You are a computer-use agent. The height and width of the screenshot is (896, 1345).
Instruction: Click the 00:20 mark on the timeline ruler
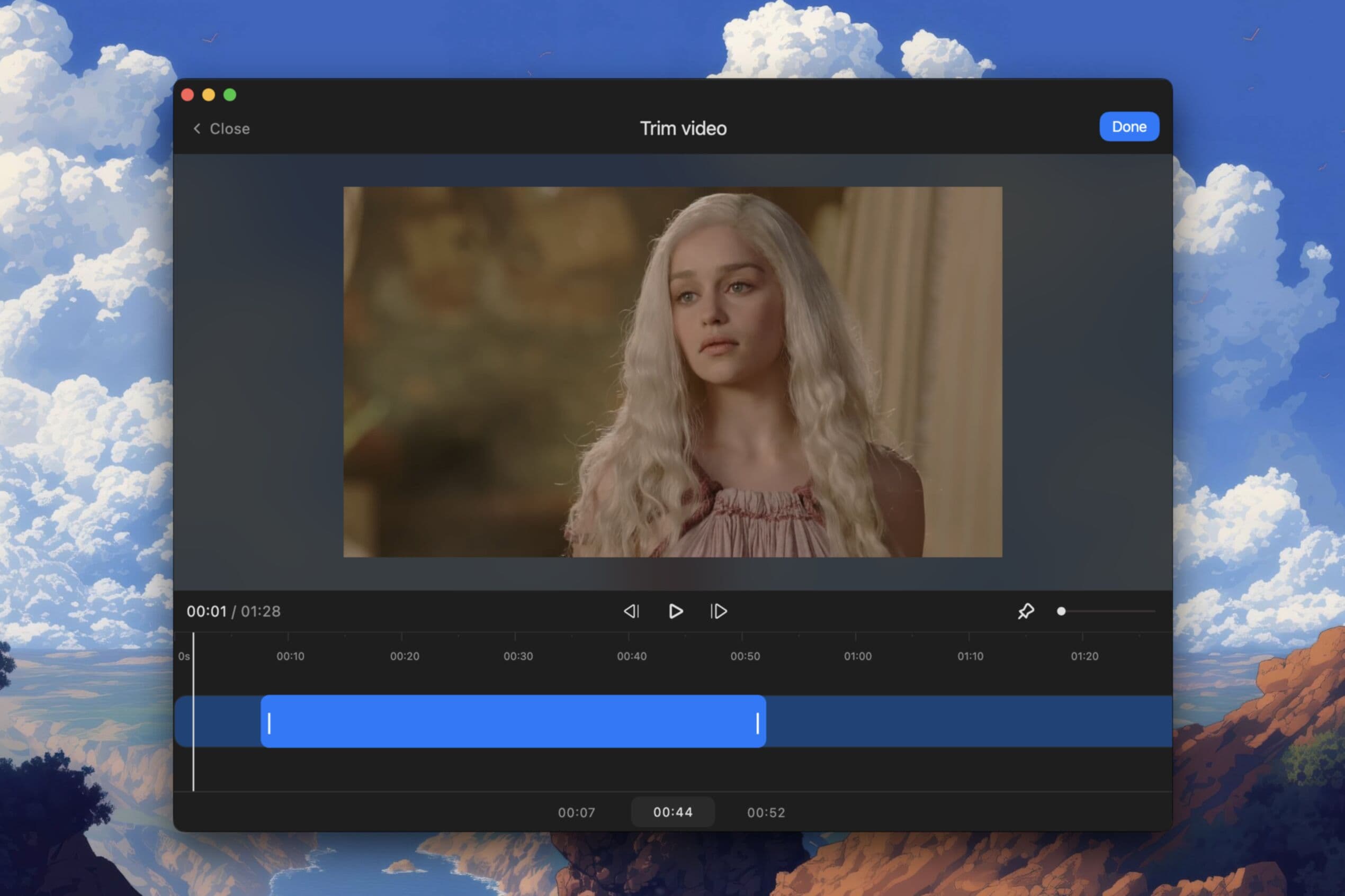pyautogui.click(x=404, y=656)
